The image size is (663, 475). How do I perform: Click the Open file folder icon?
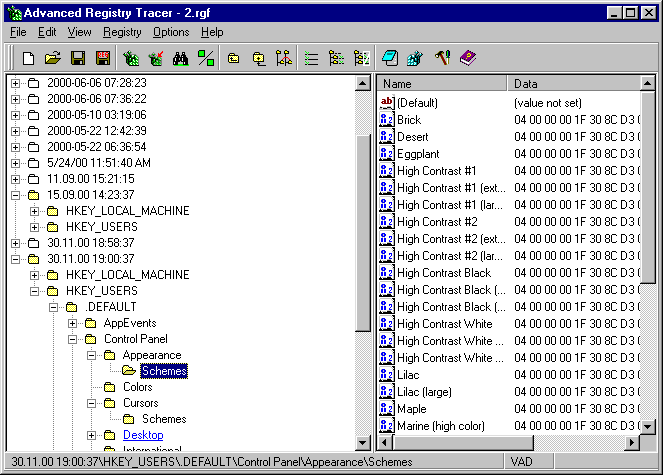click(53, 58)
